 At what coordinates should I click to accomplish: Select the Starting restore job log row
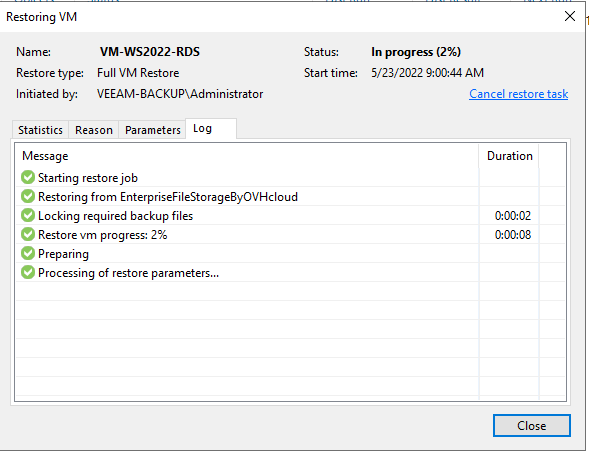pos(290,178)
